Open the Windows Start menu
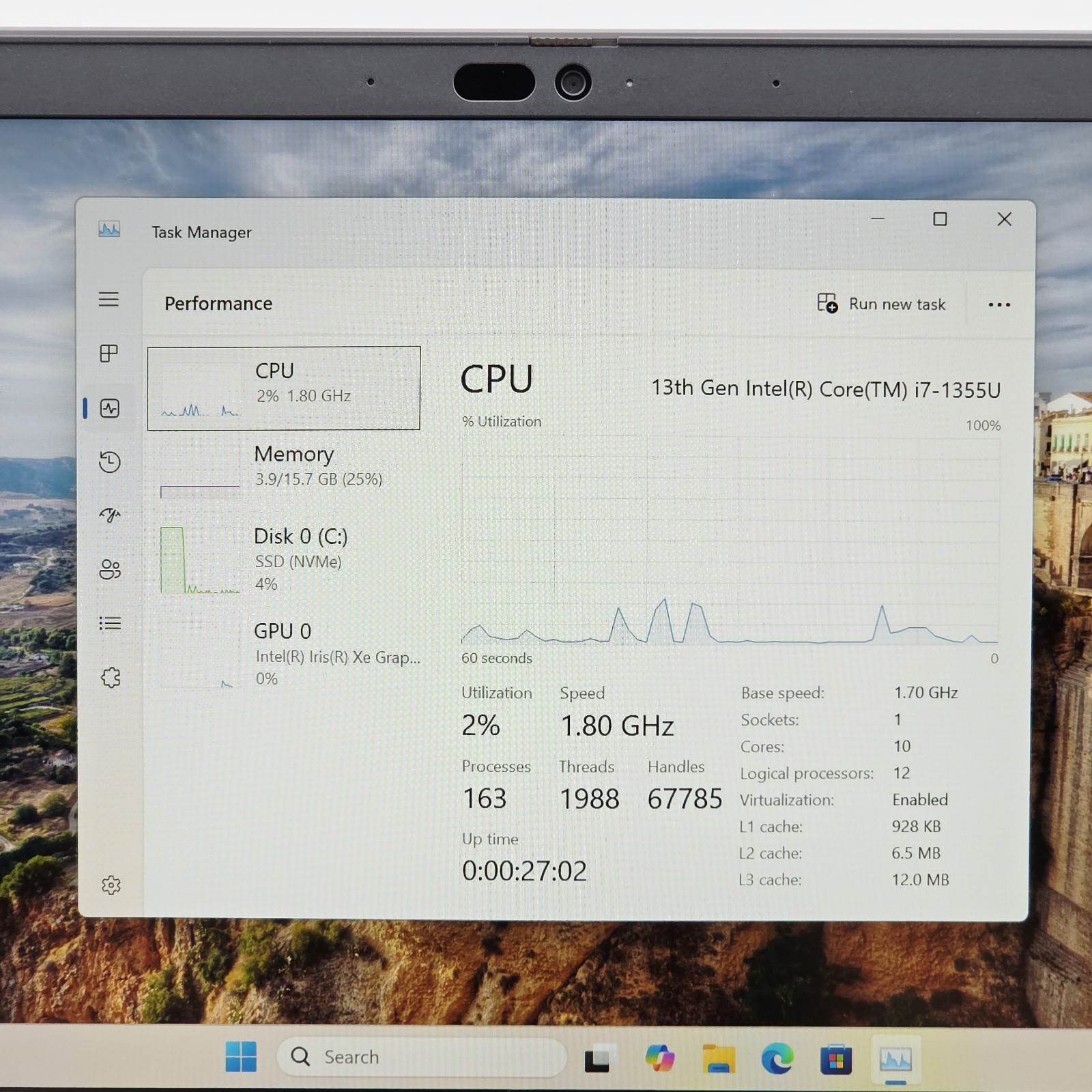Image resolution: width=1092 pixels, height=1092 pixels. point(241,1057)
